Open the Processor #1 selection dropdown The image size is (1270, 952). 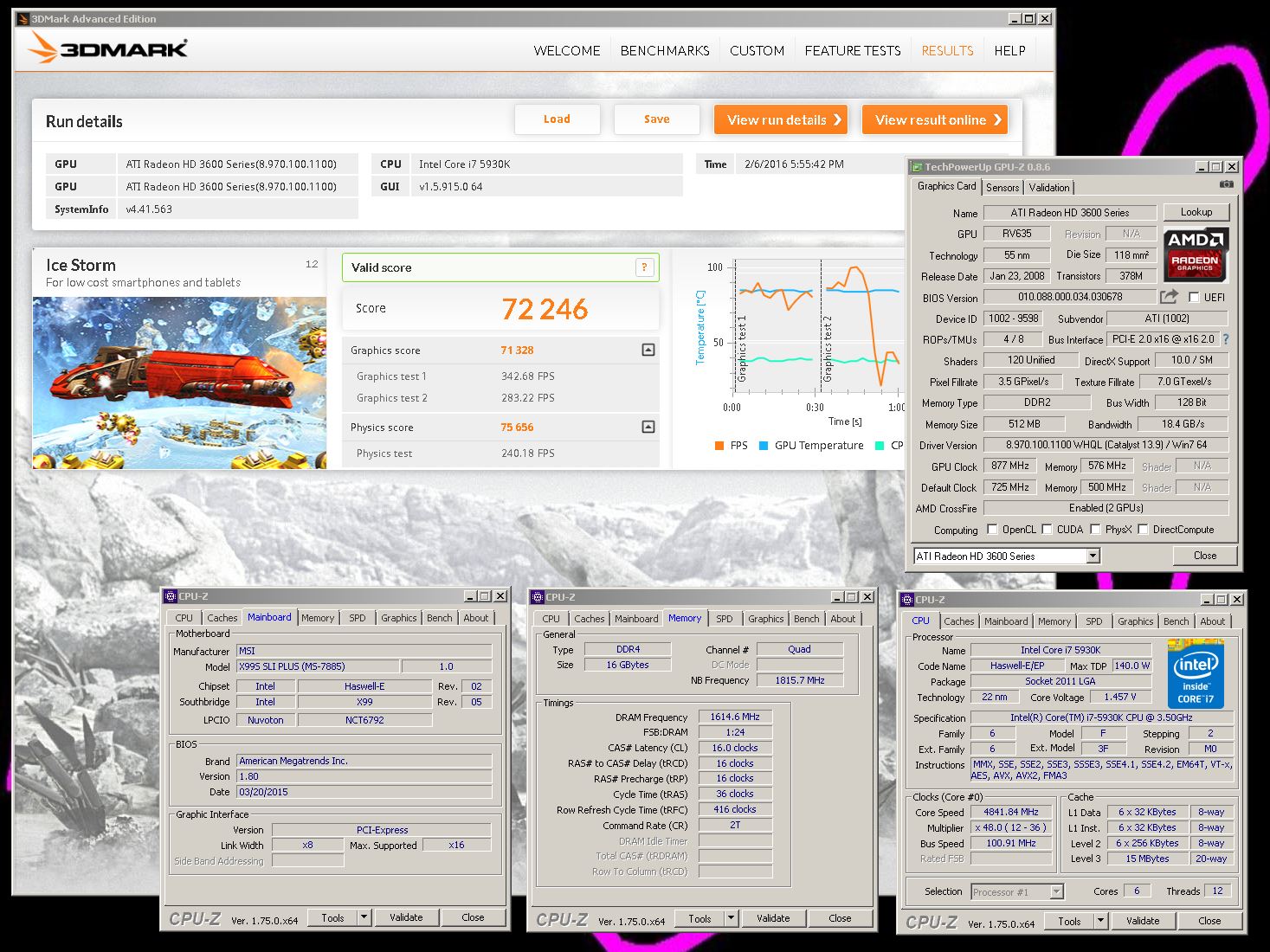pos(1056,891)
